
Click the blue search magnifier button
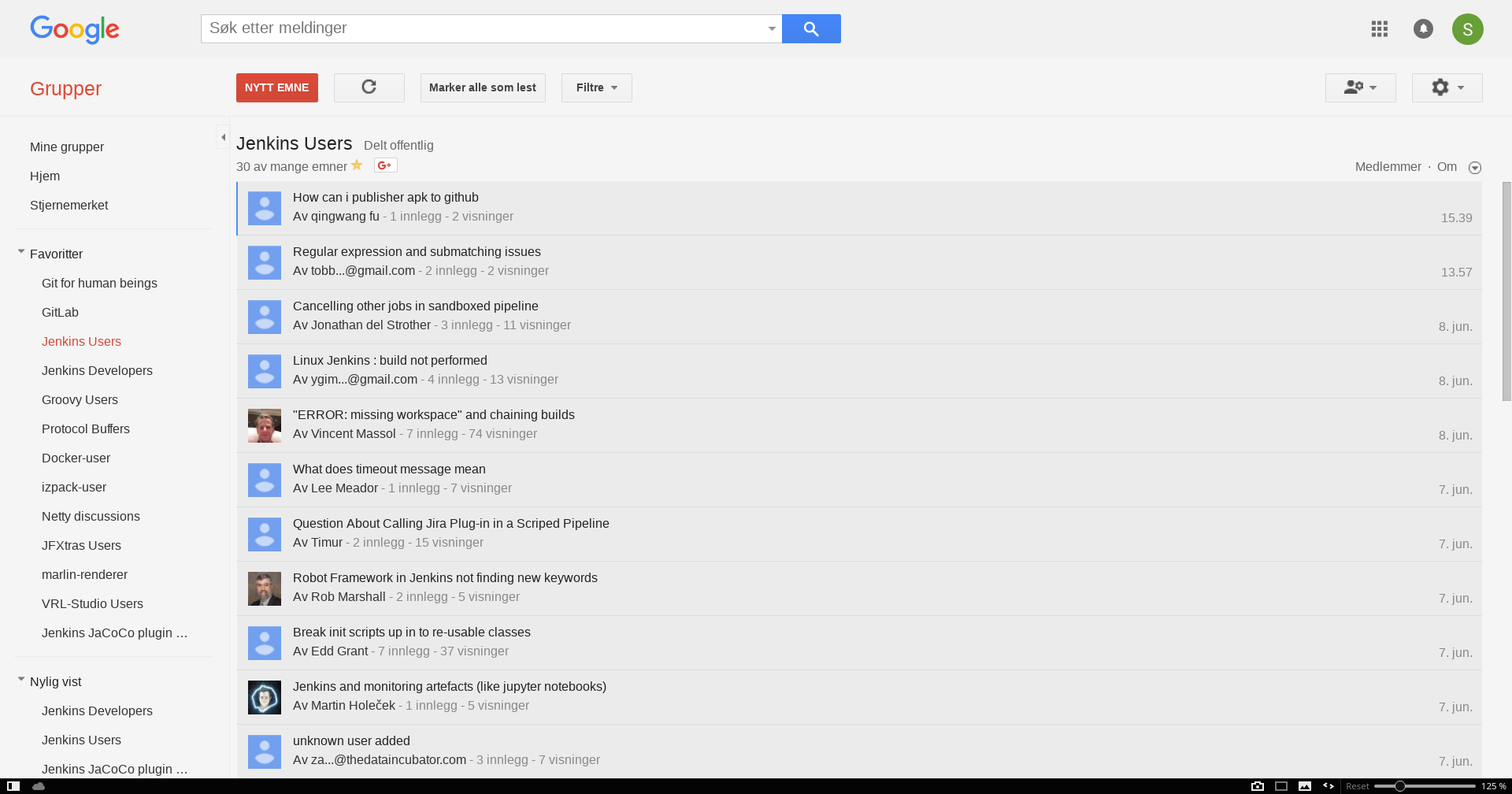coord(811,29)
